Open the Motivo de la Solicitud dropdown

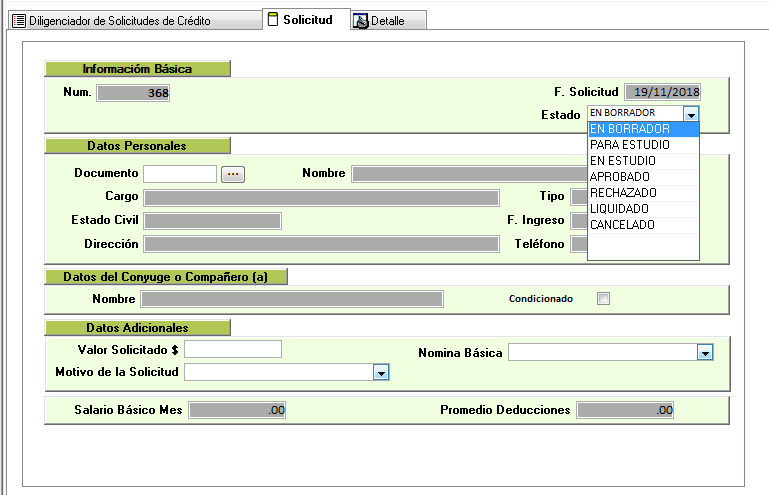pyautogui.click(x=380, y=372)
